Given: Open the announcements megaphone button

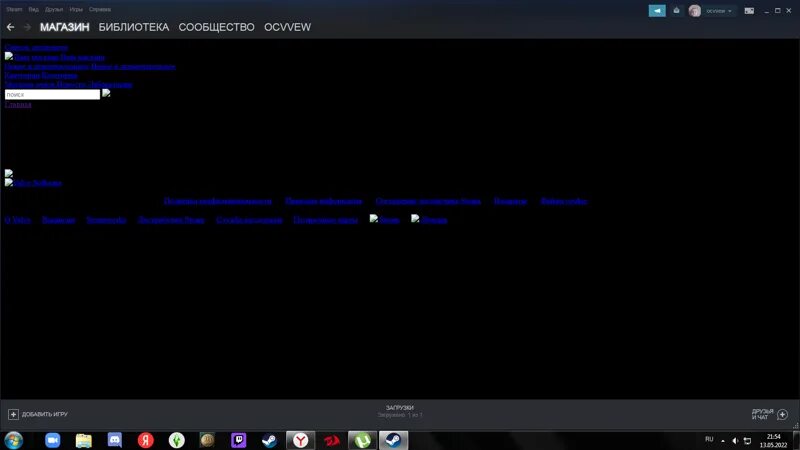Looking at the screenshot, I should coord(657,11).
